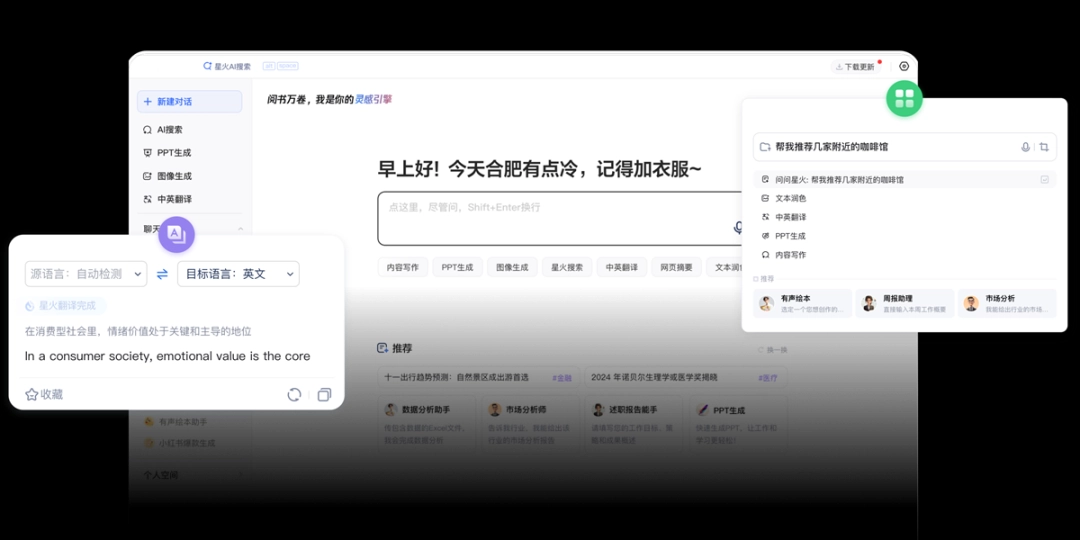1080x540 pixels.
Task: Toggle checkbox on 问问星火 suggestion row
Action: point(1044,180)
